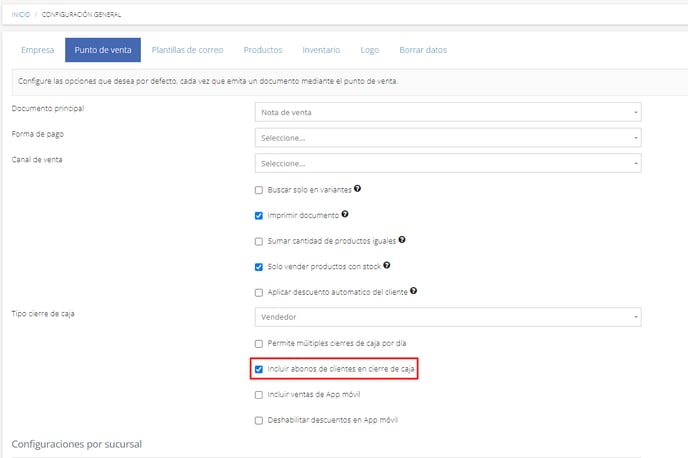Click Documento principal label

click(48, 108)
